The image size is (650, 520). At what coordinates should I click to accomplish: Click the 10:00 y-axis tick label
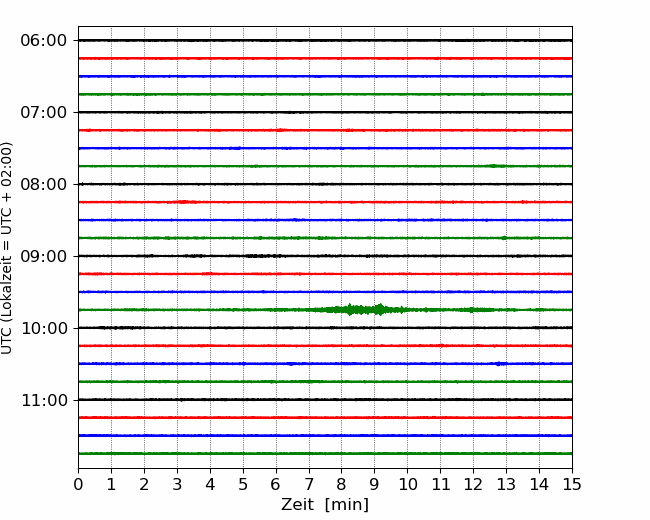coord(44,328)
